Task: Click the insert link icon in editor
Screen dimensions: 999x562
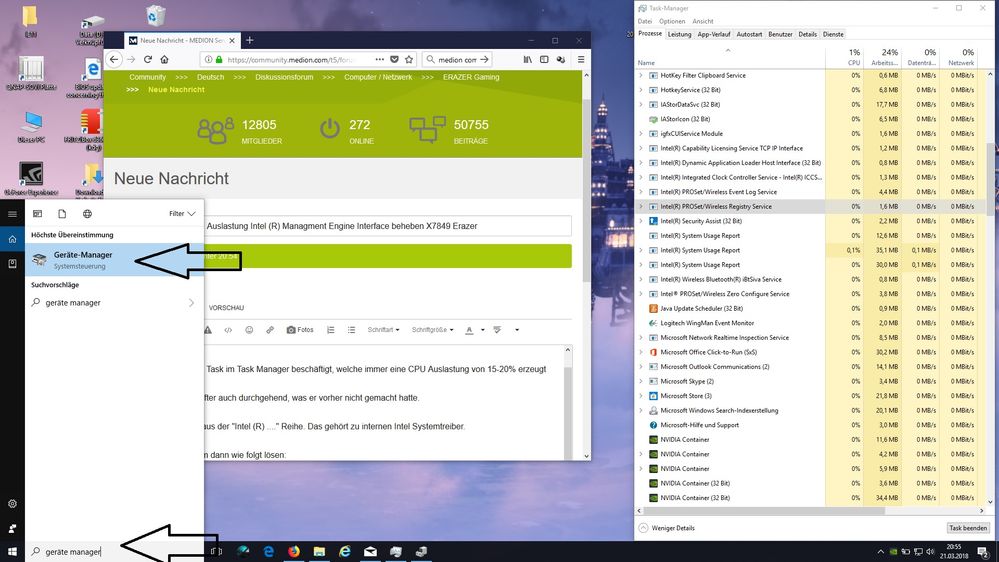Action: [269, 329]
